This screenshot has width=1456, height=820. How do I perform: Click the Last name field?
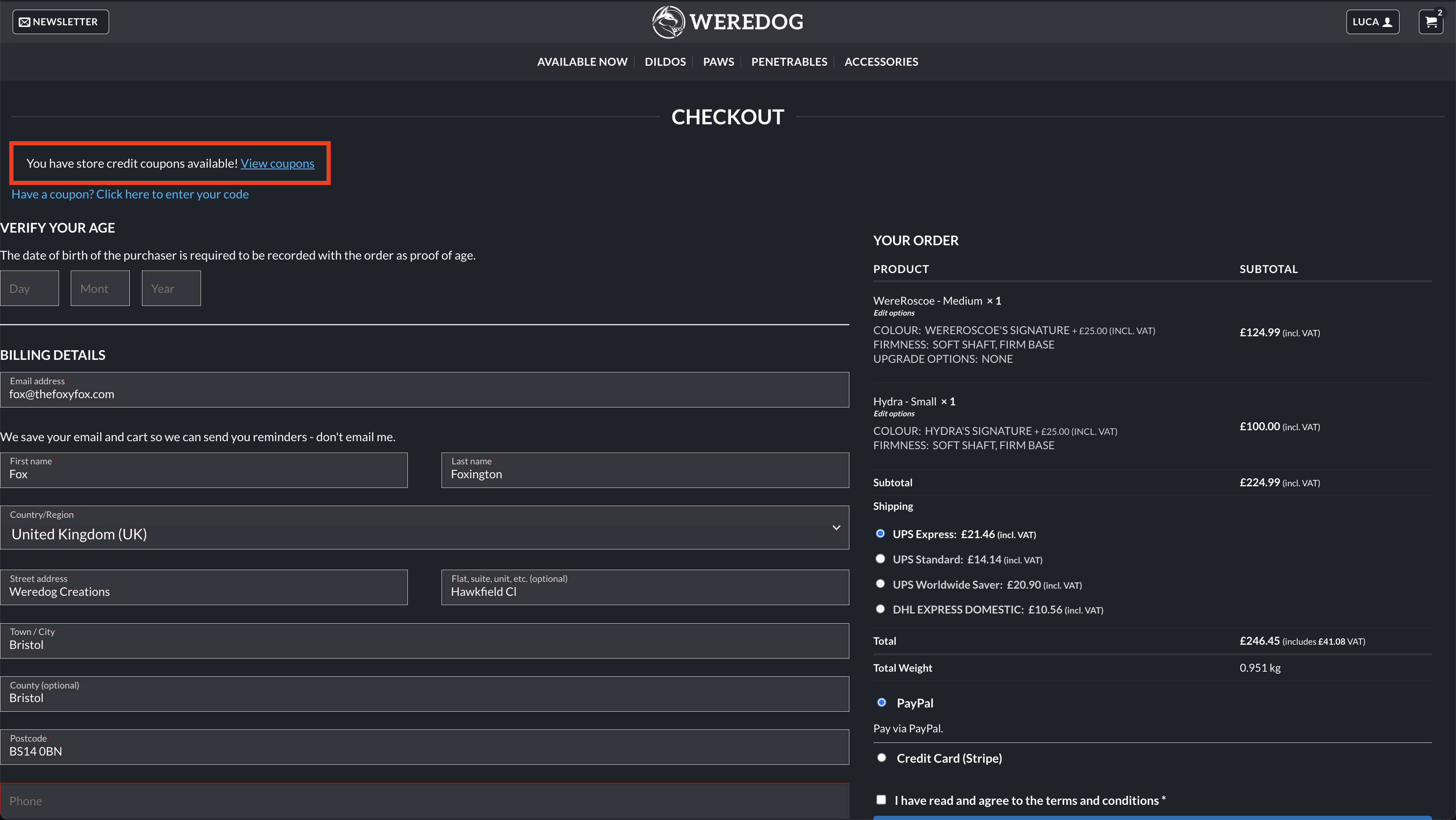645,470
